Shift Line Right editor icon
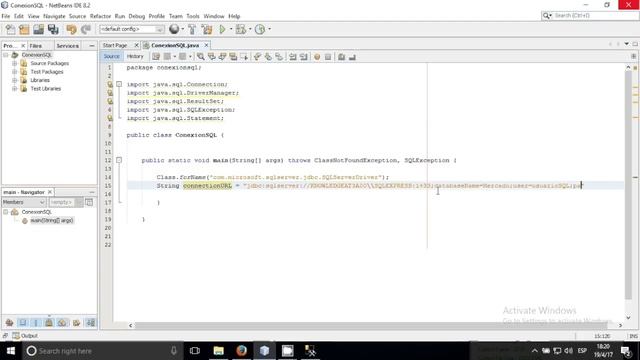The height and width of the screenshot is (360, 640). point(303,57)
